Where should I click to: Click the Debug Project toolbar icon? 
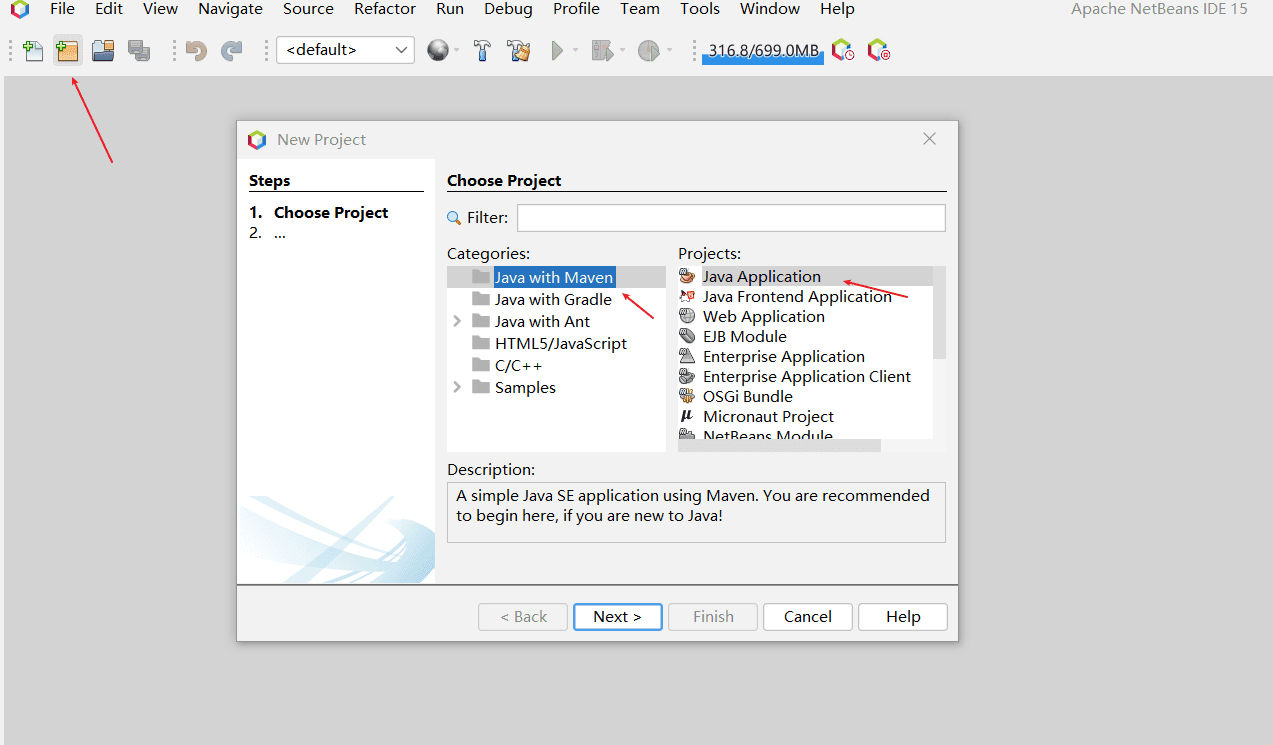(x=602, y=50)
